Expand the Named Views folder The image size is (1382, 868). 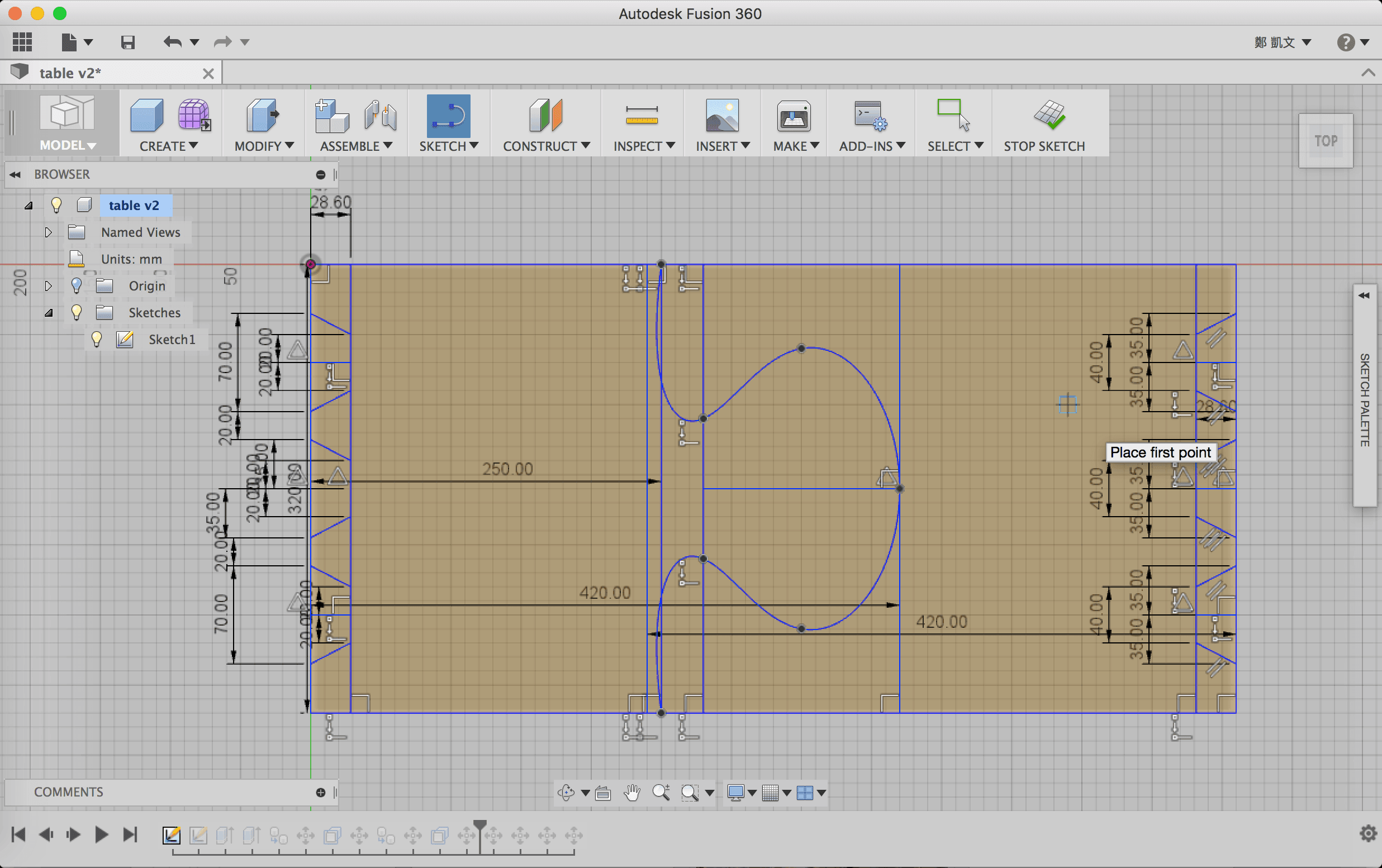(x=48, y=232)
